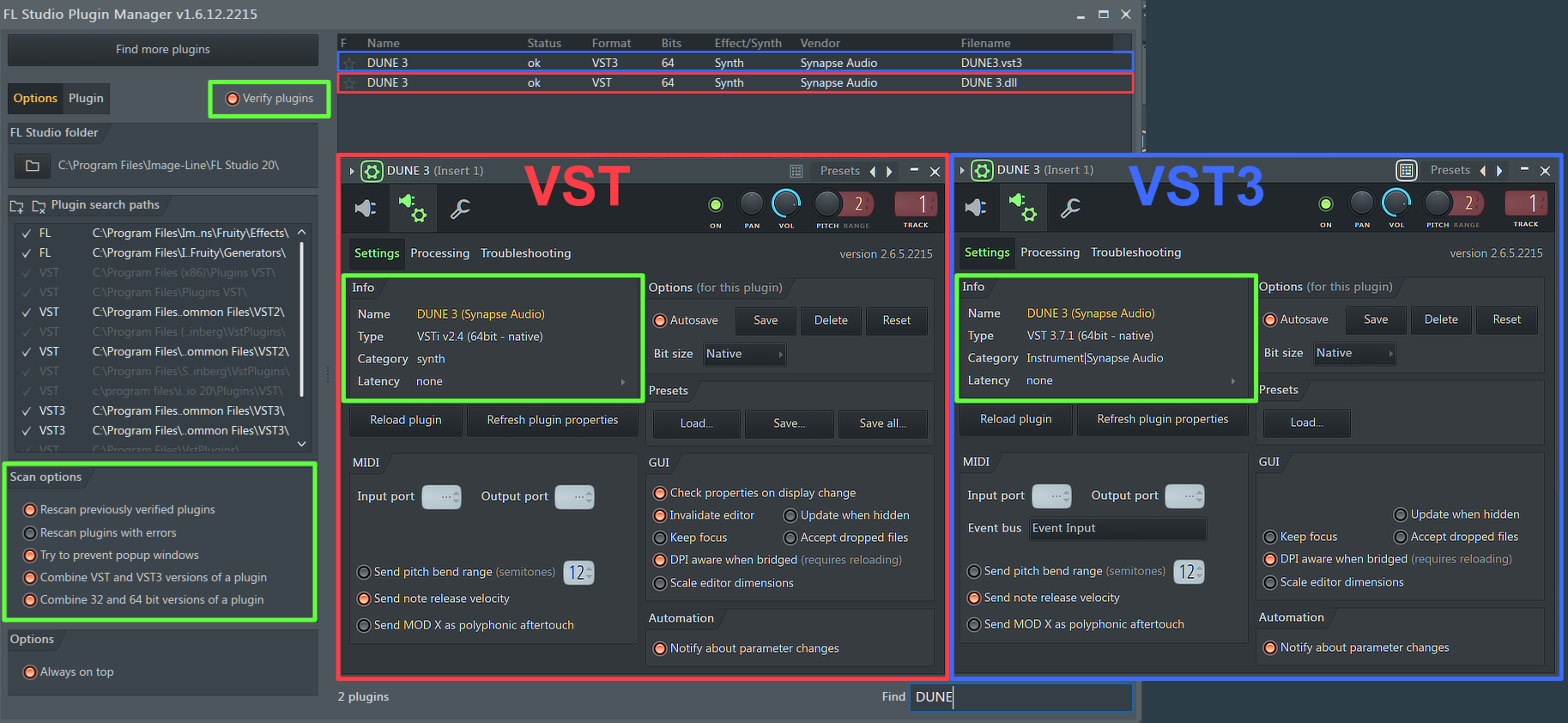
Task: Click PITCH knob in VST3 panel
Action: click(x=1438, y=203)
